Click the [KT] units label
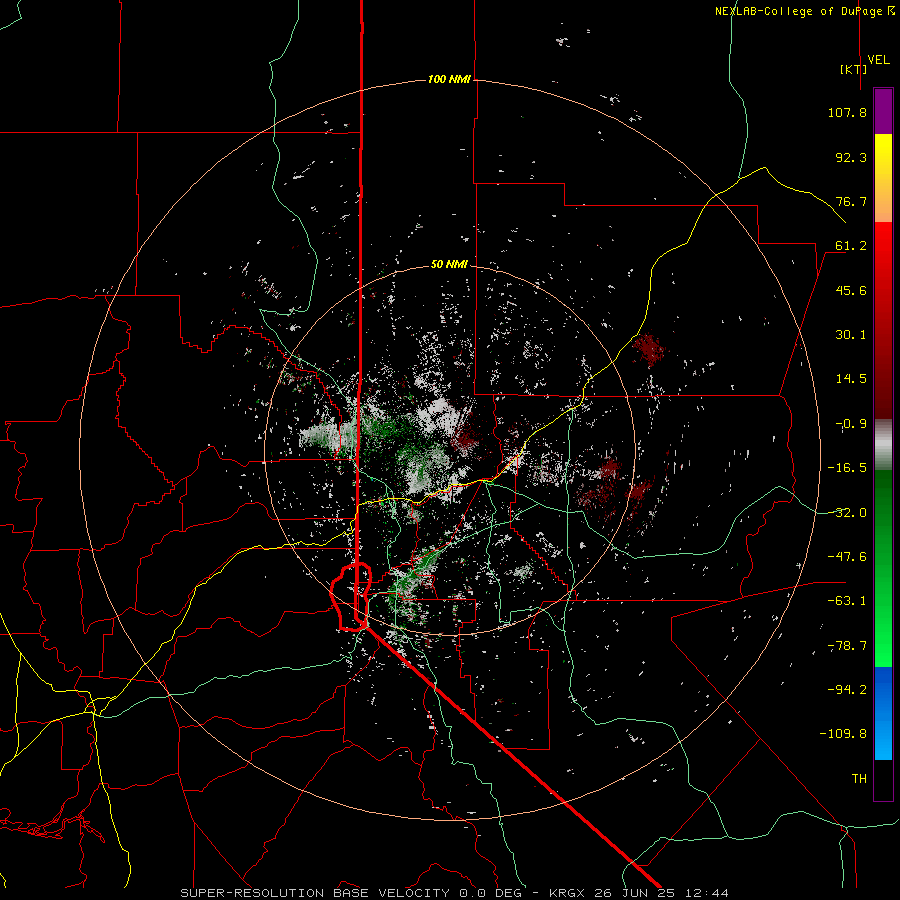This screenshot has width=900, height=900. click(x=854, y=69)
